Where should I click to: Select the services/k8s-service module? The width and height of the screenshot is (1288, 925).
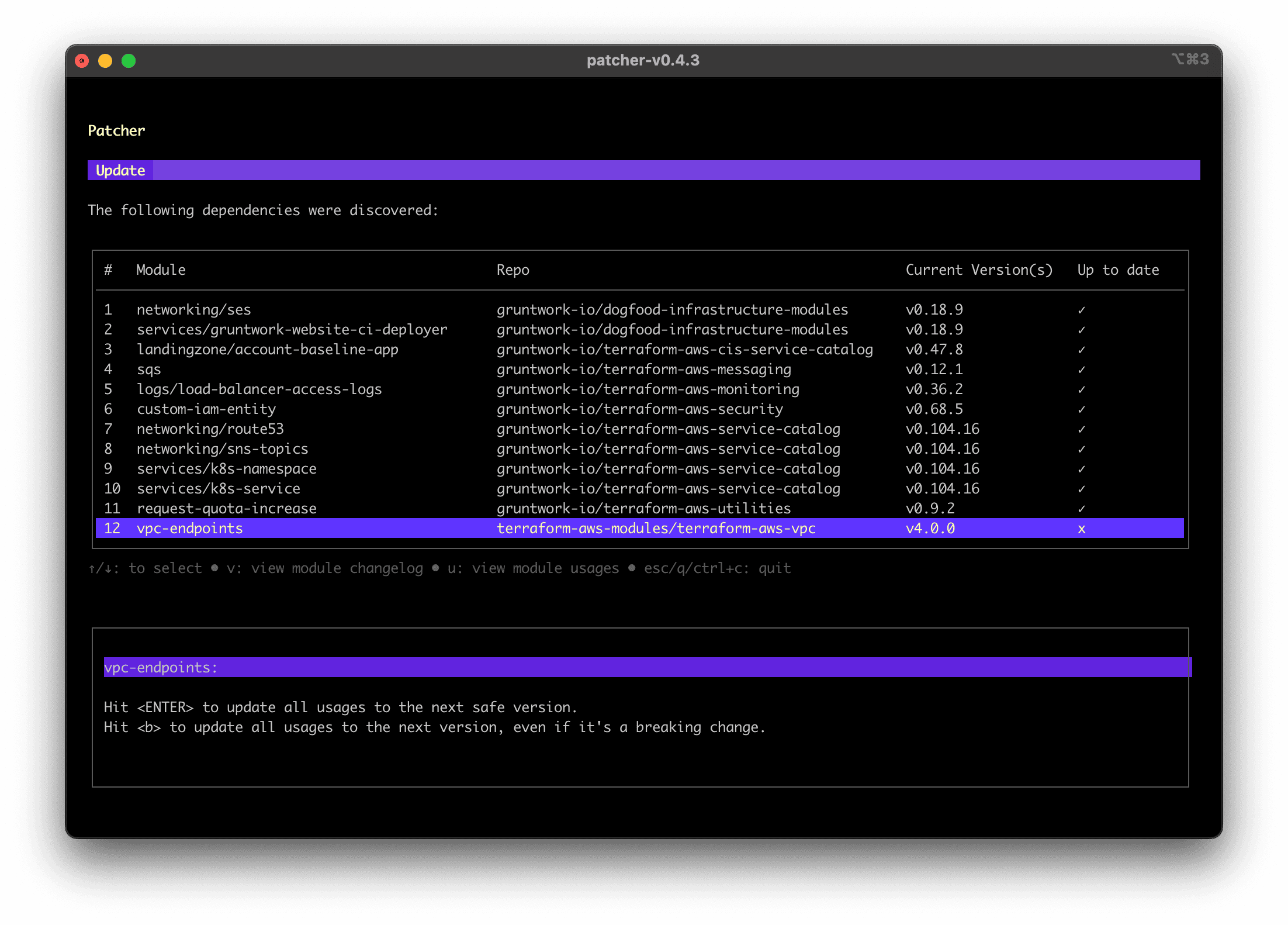(x=639, y=488)
